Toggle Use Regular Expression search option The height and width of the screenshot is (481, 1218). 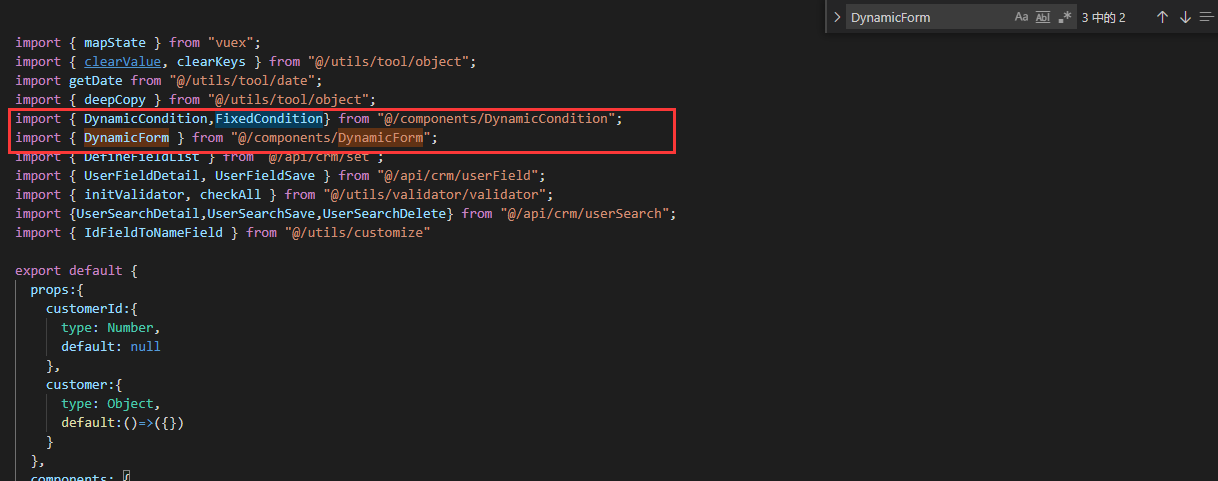[1065, 17]
